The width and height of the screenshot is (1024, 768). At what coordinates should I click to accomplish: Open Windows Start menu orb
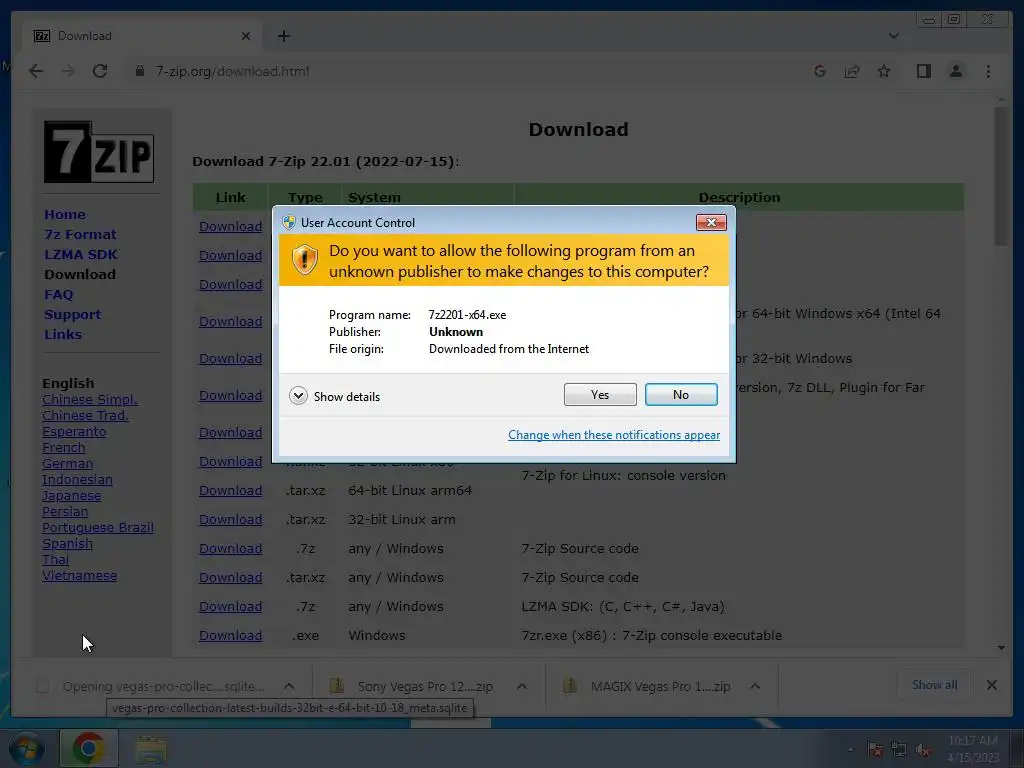(26, 748)
